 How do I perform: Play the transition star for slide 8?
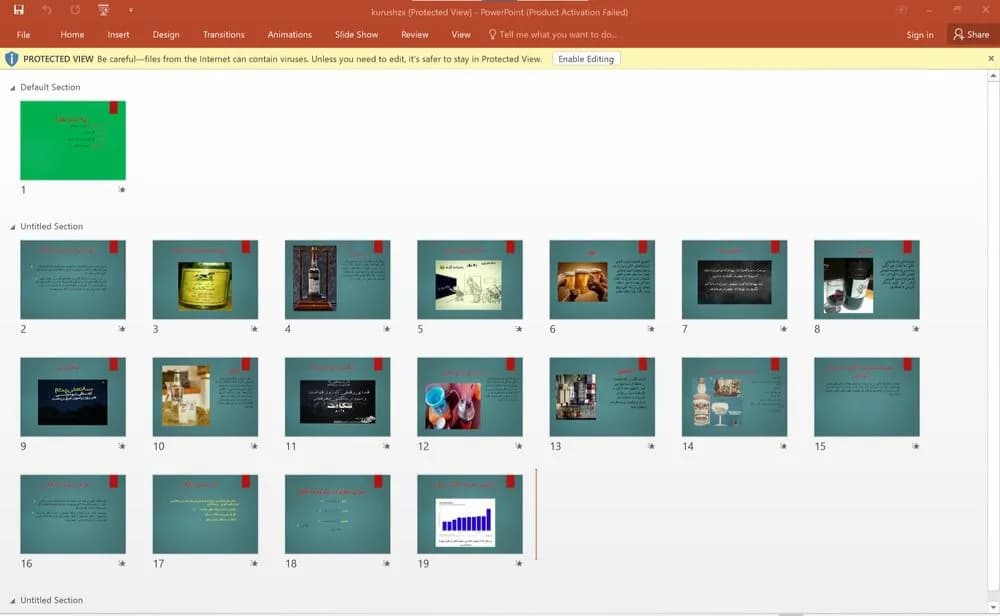click(915, 329)
